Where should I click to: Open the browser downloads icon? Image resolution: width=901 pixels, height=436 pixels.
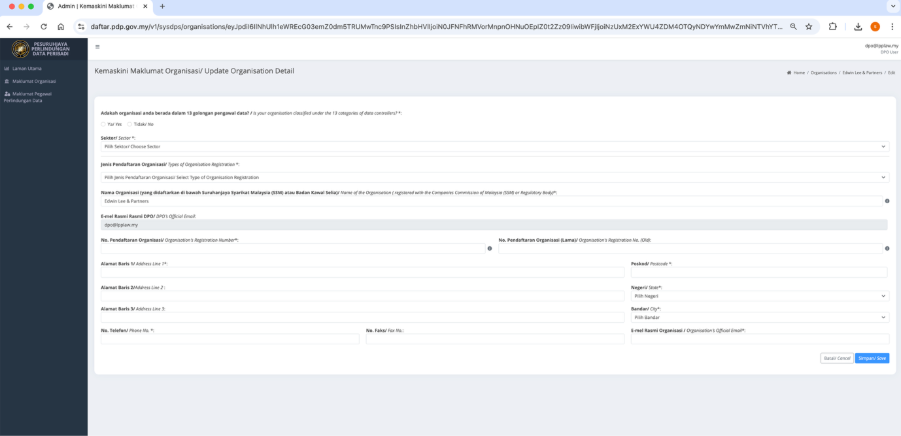point(858,27)
